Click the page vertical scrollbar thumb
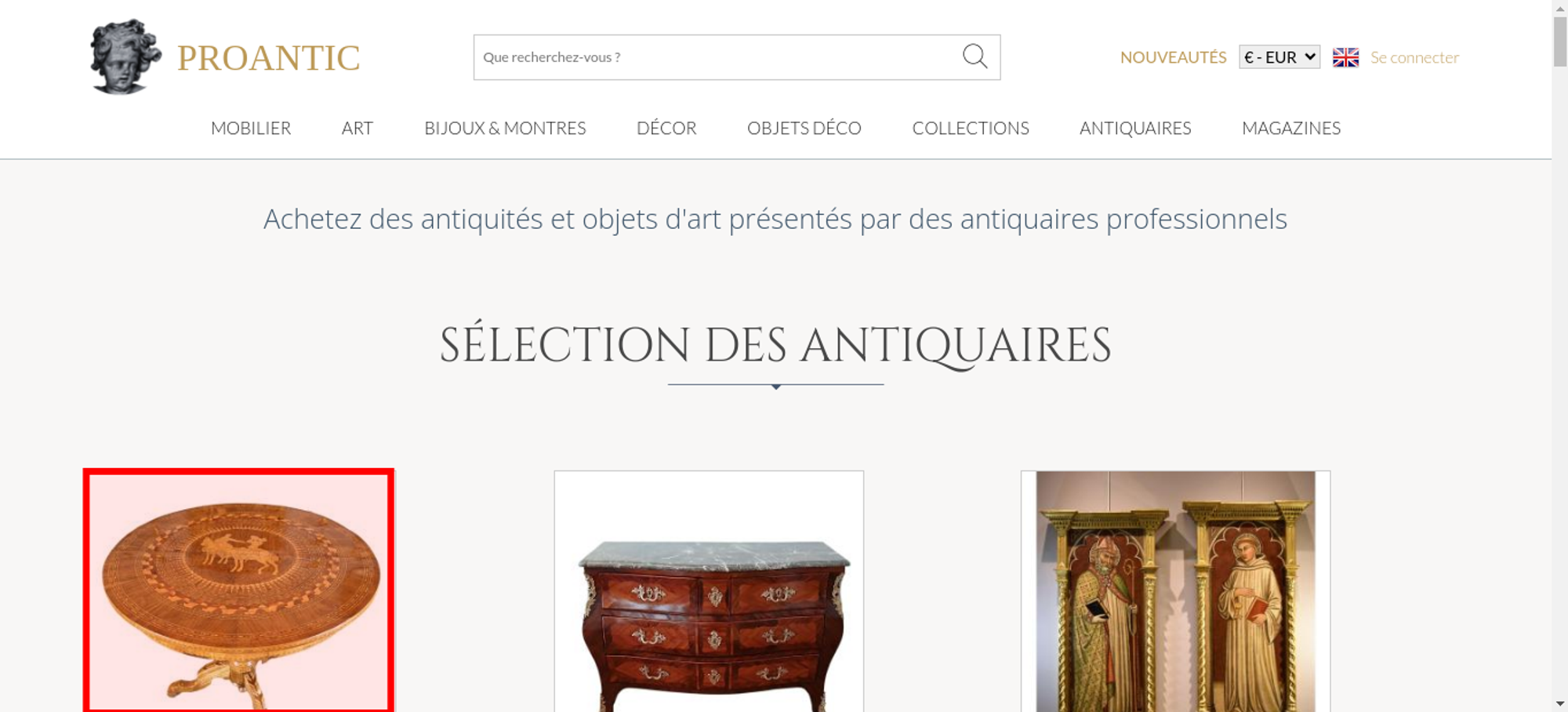1568x712 pixels. 1560,42
